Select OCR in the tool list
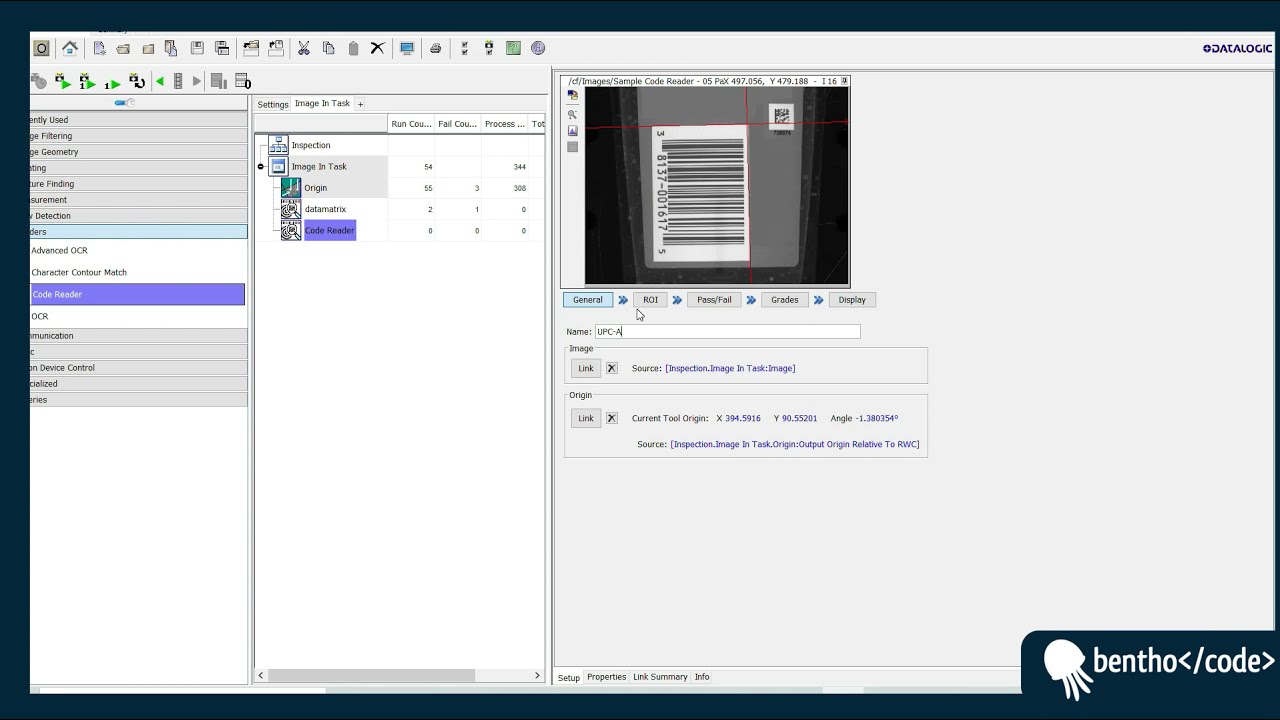The width and height of the screenshot is (1280, 720). point(40,316)
